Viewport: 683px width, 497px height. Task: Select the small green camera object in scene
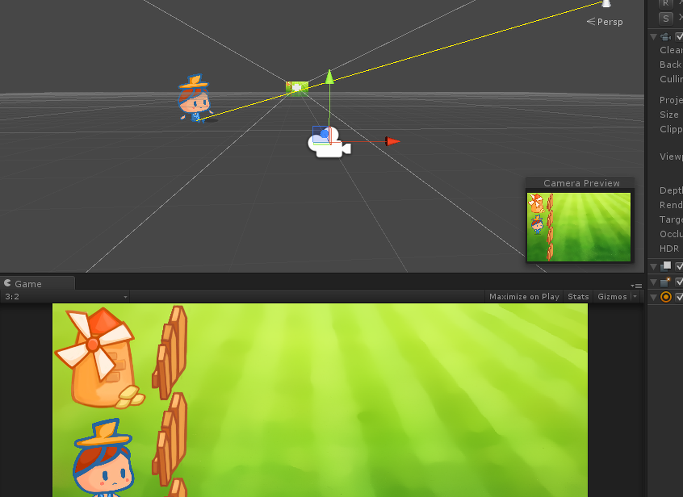tap(297, 87)
